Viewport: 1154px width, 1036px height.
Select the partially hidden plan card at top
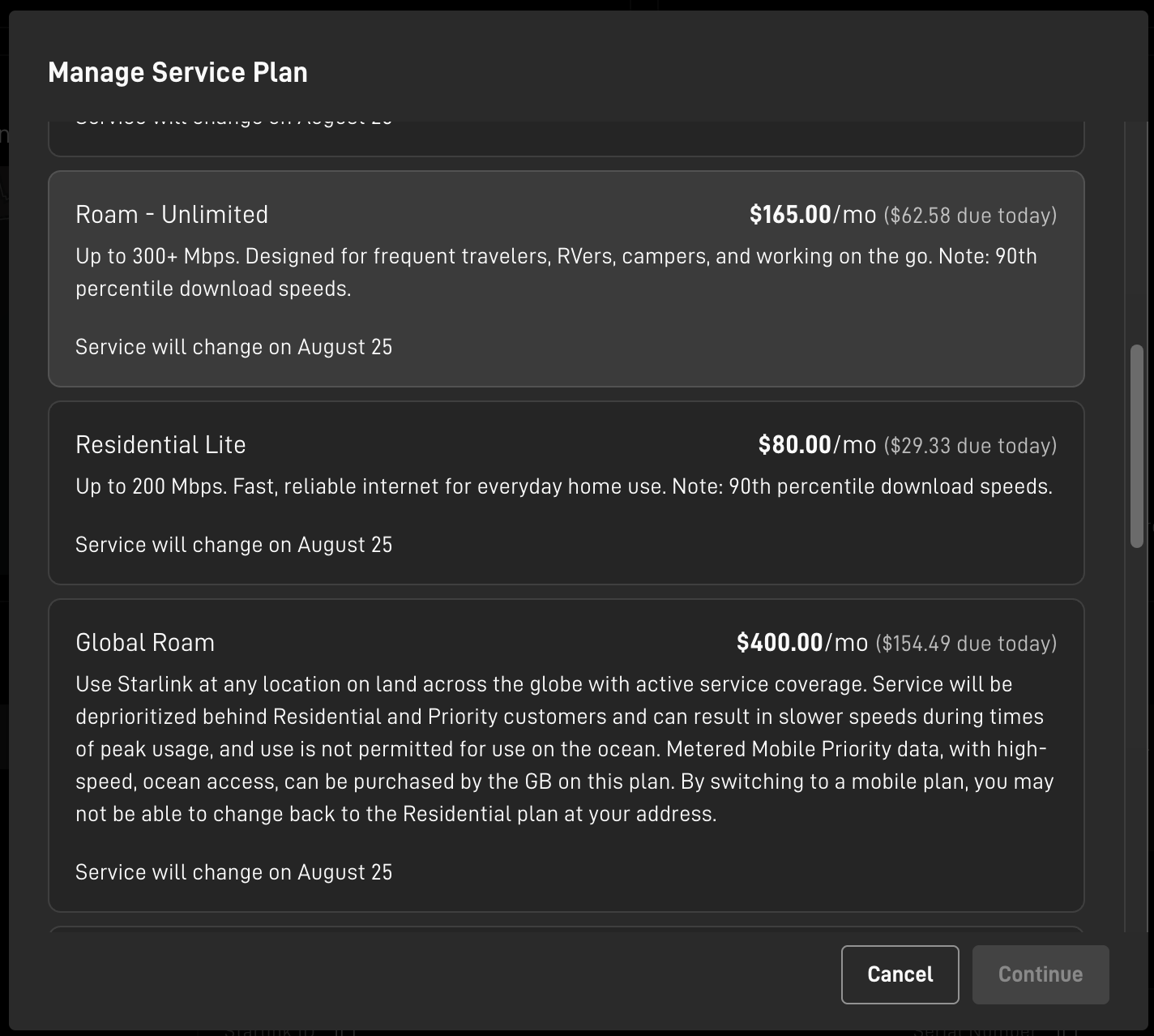click(x=566, y=139)
